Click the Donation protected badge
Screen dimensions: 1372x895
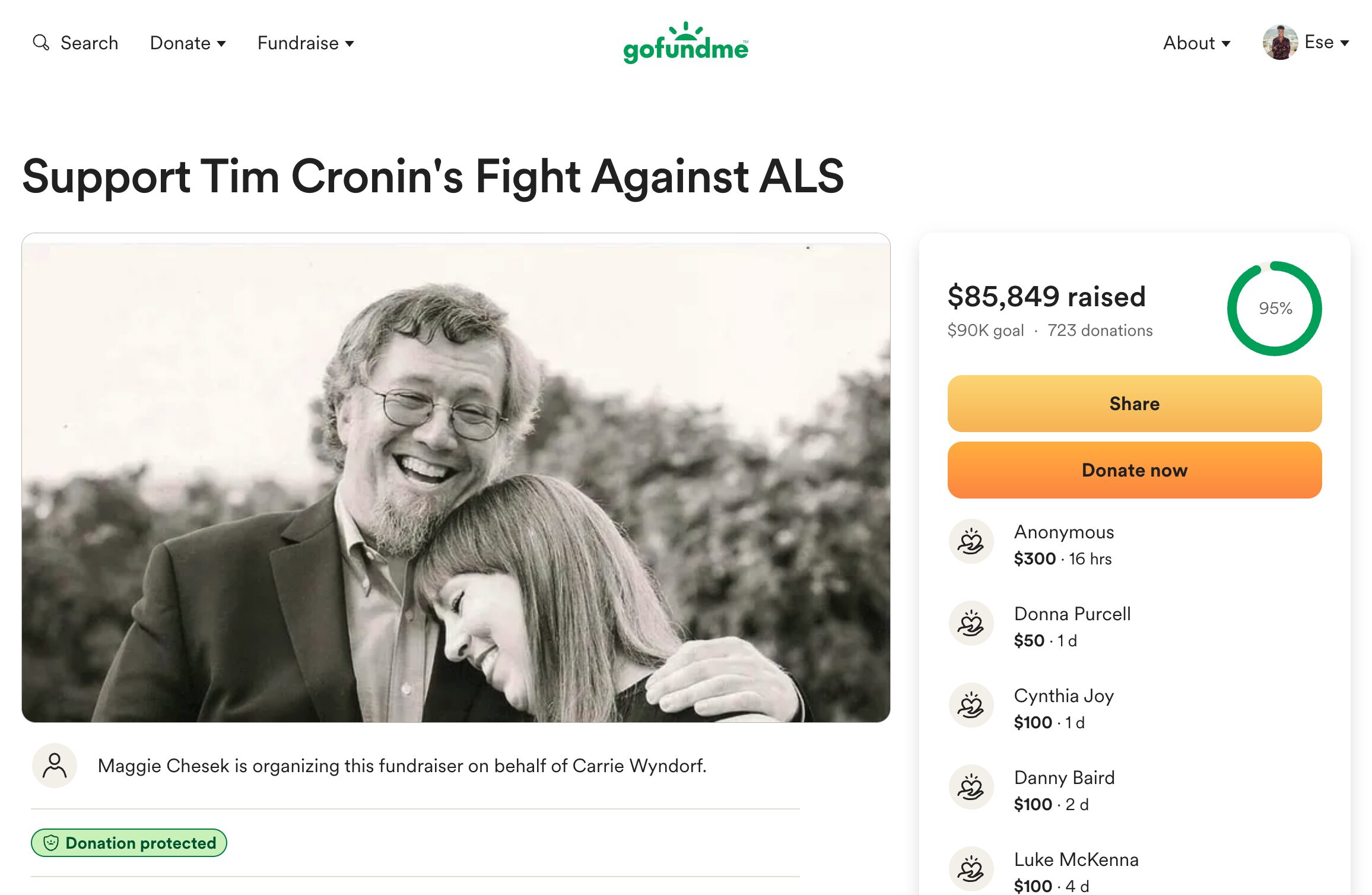[x=129, y=843]
